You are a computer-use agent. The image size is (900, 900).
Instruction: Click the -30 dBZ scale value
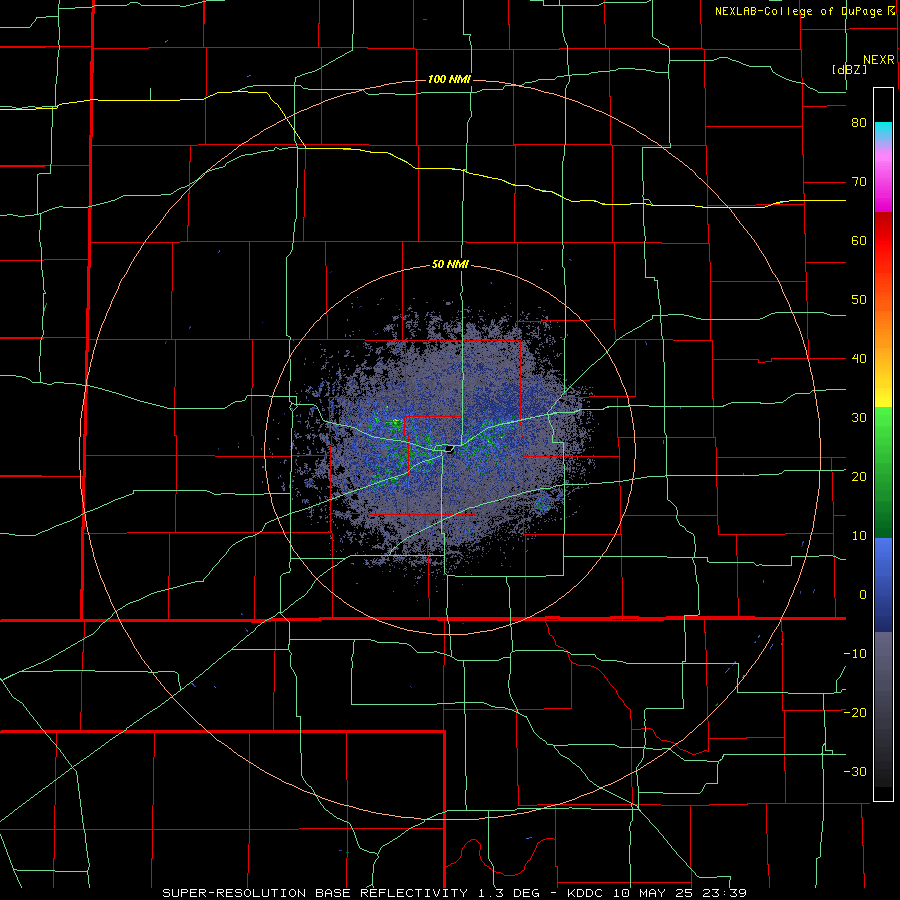point(855,771)
